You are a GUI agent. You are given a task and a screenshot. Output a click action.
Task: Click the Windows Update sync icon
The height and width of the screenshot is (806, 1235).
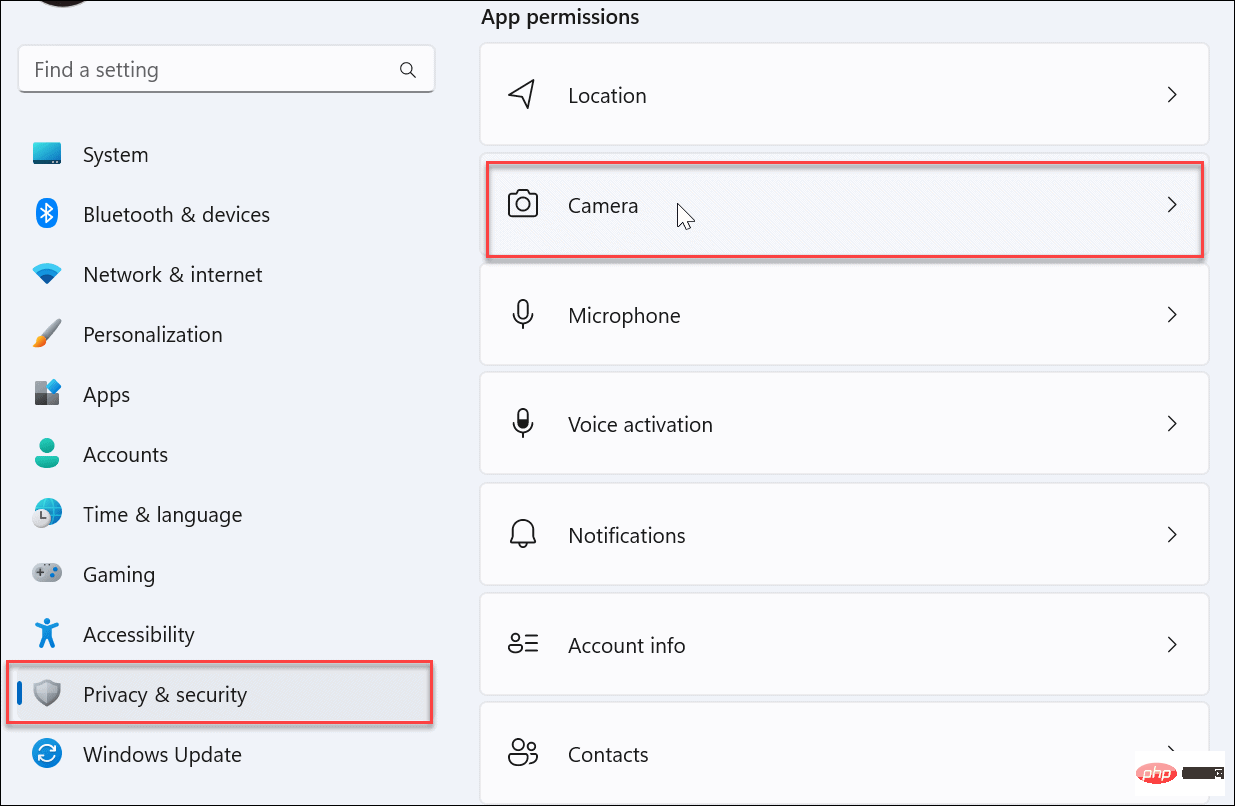point(47,754)
